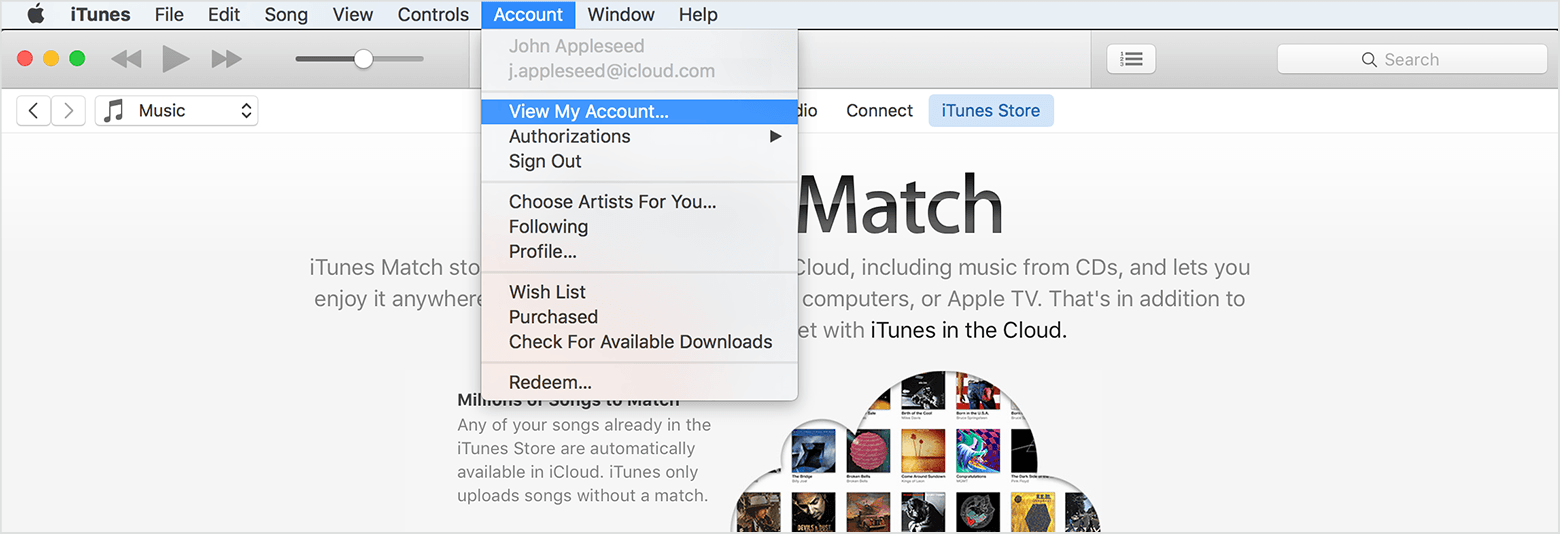Open the Music media picker dropdown

[177, 111]
